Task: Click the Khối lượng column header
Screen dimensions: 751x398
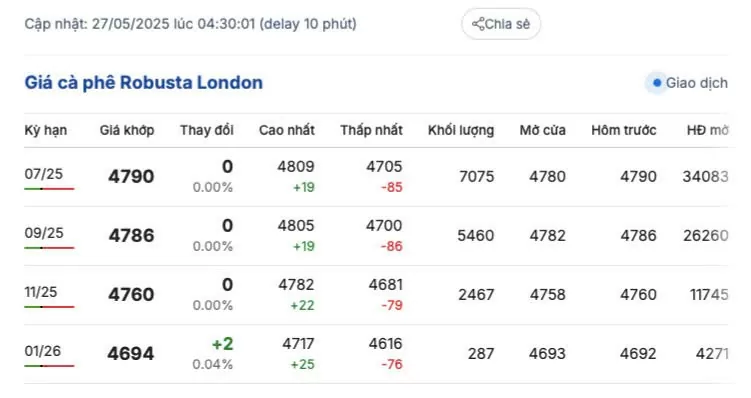Action: [461, 130]
